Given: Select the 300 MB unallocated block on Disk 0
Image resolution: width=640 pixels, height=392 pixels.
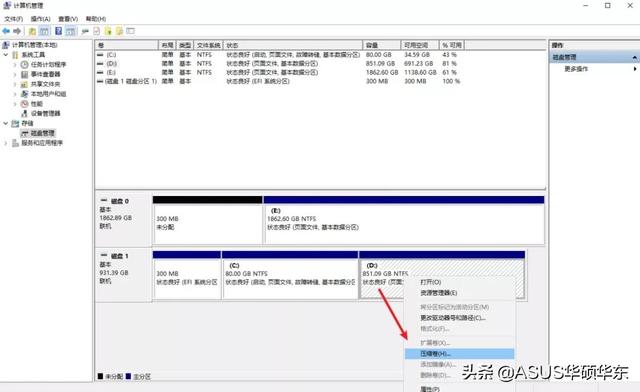Looking at the screenshot, I should (207, 224).
